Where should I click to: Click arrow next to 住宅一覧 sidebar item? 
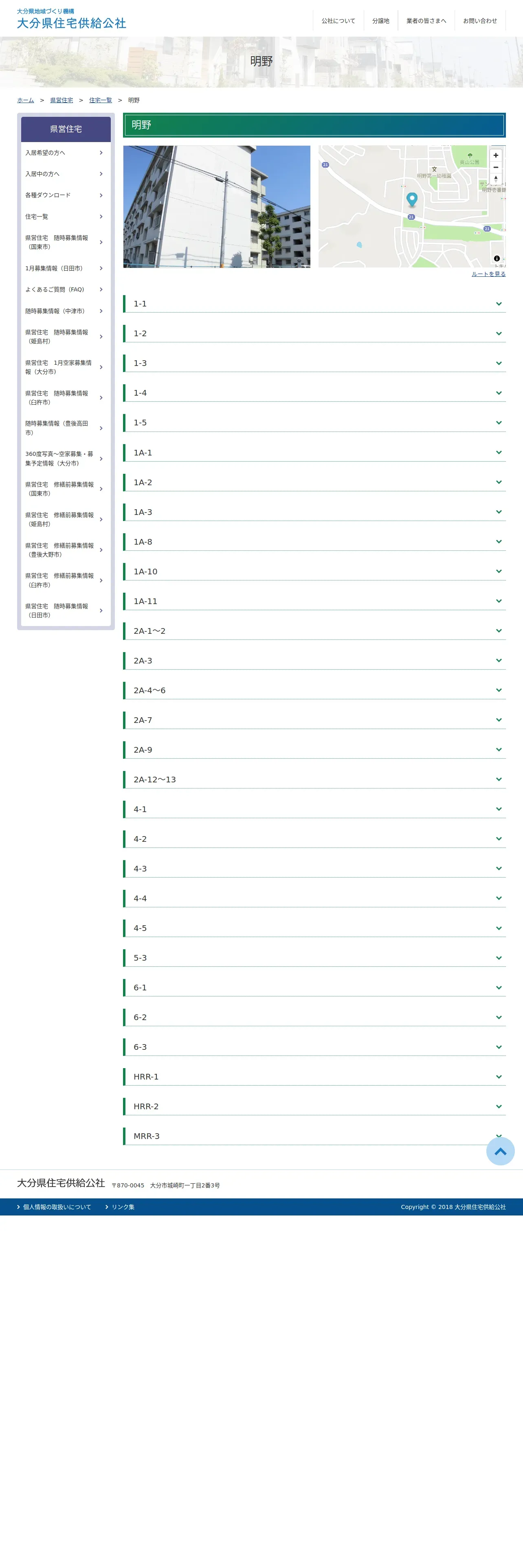pos(101,217)
